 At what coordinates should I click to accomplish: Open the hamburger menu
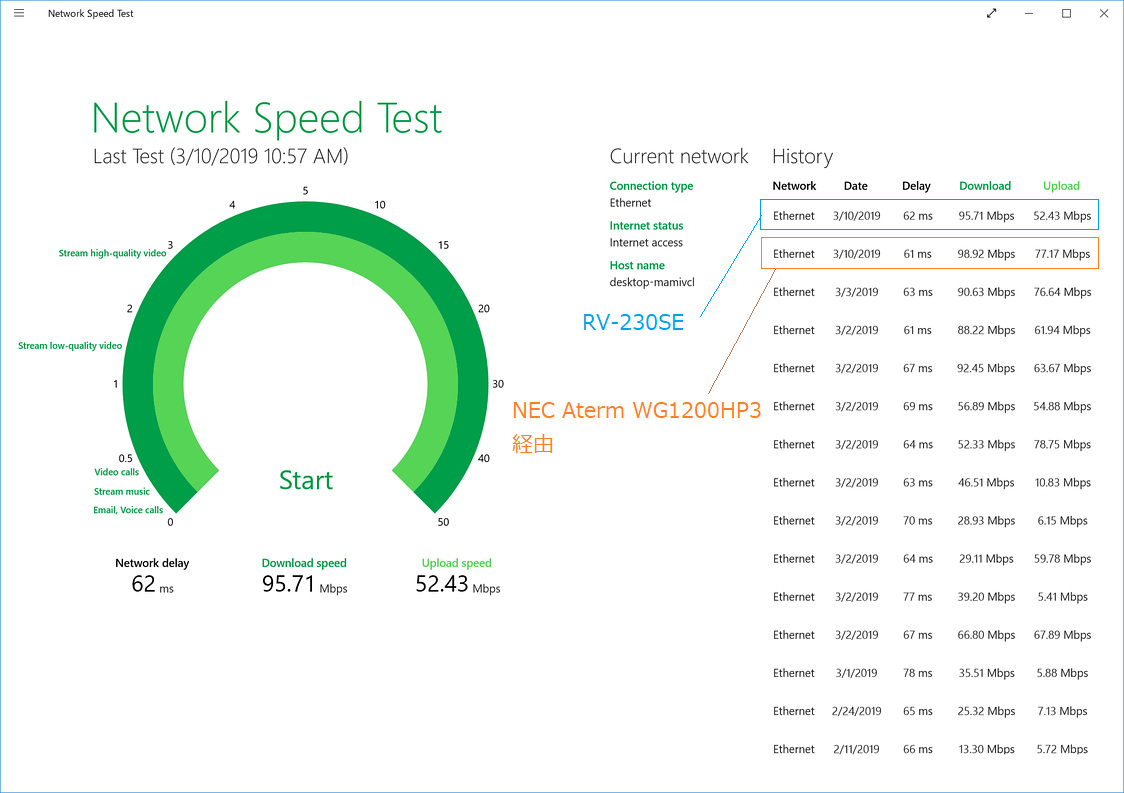pos(19,13)
